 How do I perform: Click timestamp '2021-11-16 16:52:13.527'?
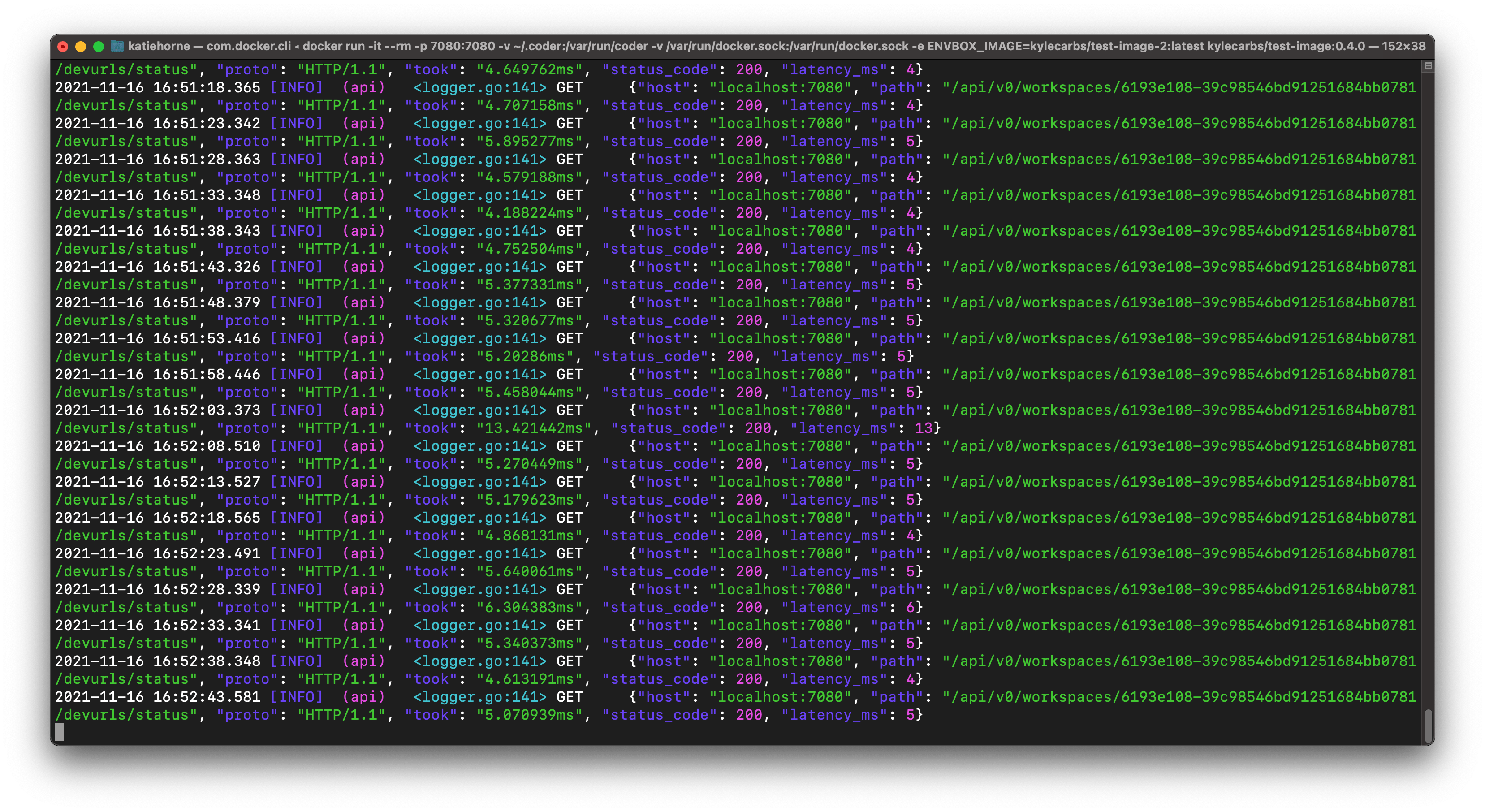[157, 482]
